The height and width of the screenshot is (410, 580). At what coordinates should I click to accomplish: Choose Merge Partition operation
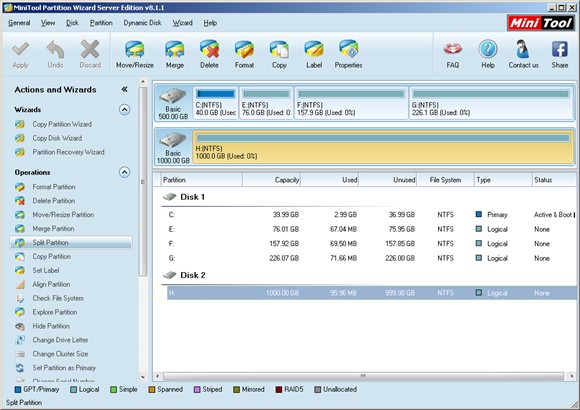tap(53, 229)
